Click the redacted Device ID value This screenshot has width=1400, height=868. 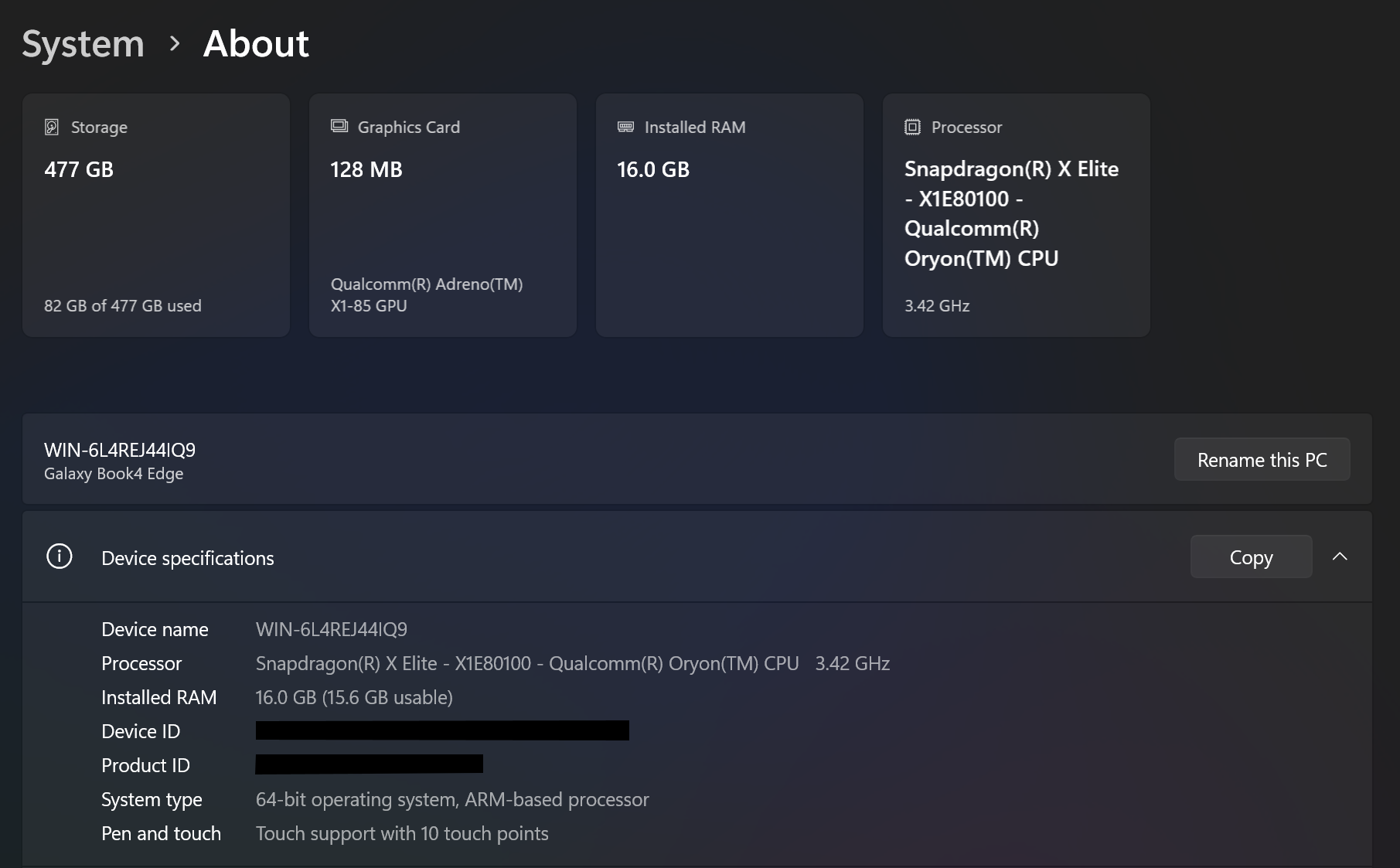(x=442, y=730)
